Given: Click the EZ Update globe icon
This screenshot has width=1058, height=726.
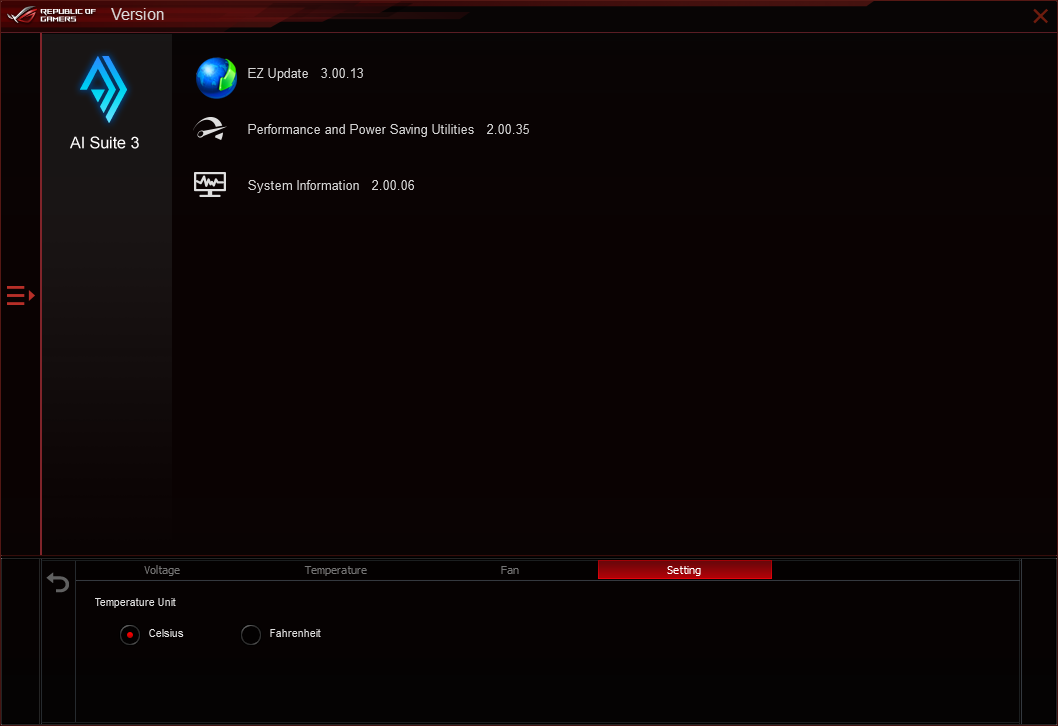Looking at the screenshot, I should [216, 78].
